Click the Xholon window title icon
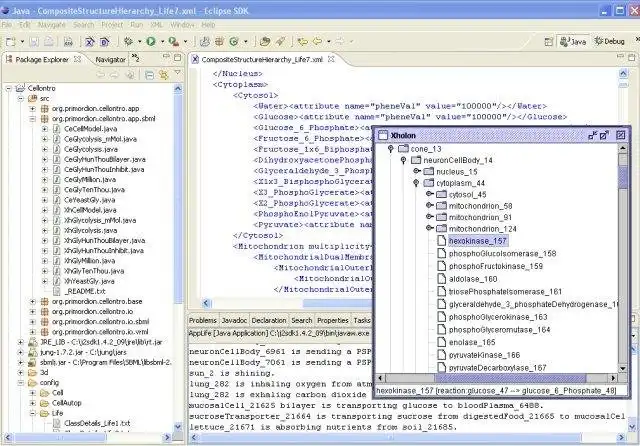640x446 pixels. tap(383, 134)
